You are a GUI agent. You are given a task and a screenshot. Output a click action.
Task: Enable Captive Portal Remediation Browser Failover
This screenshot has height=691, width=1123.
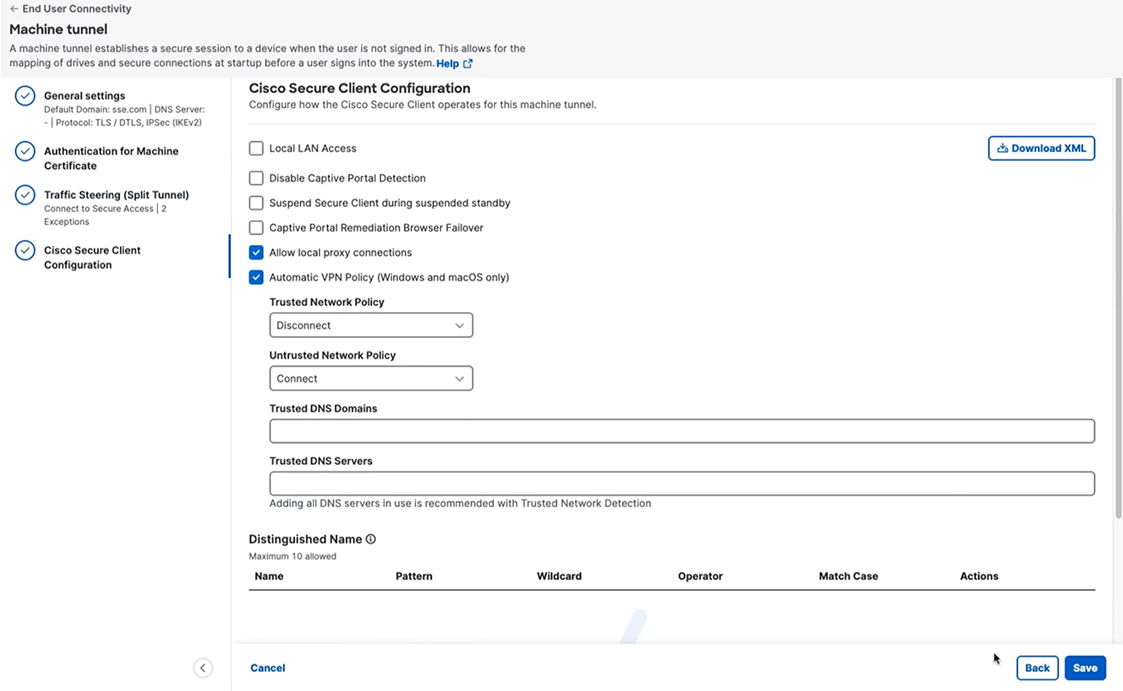(256, 228)
